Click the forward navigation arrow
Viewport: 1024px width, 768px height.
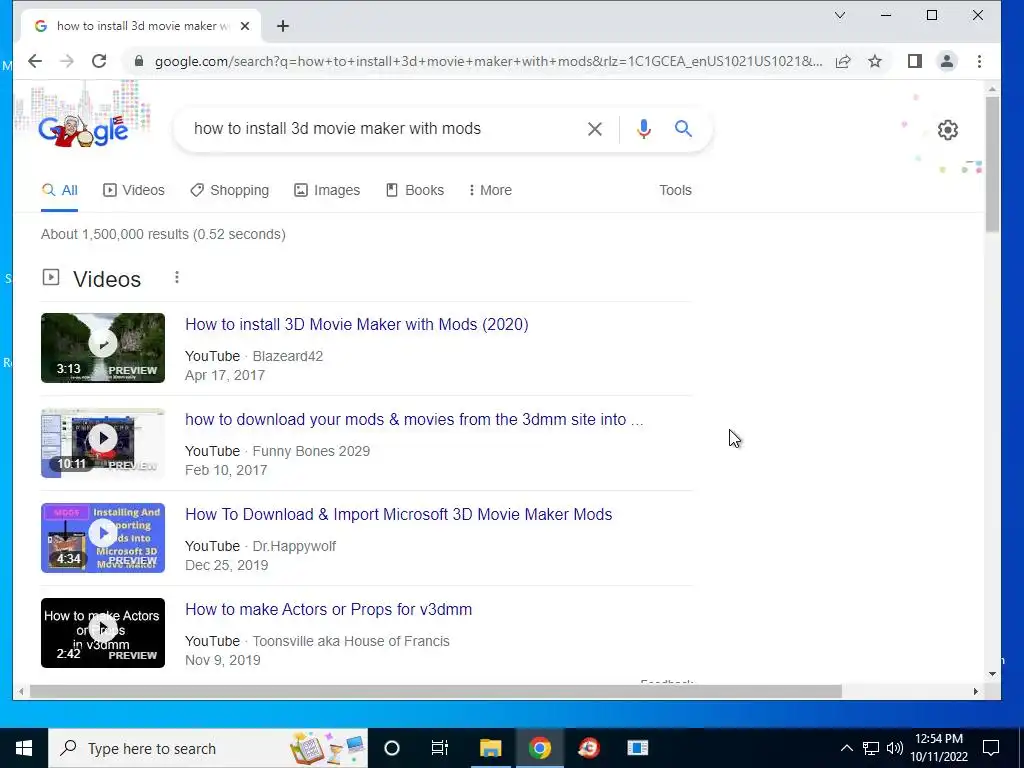(x=67, y=61)
